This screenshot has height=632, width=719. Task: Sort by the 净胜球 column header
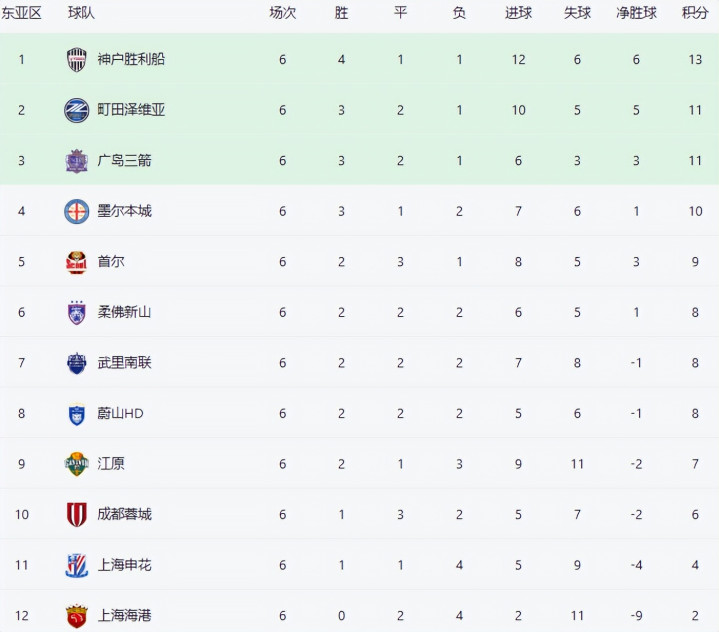[x=635, y=13]
